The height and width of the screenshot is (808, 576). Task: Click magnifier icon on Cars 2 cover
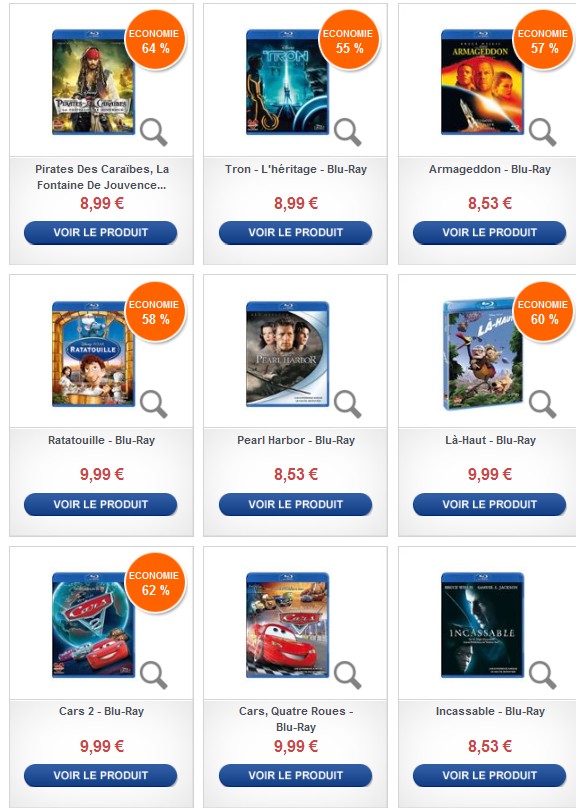coord(154,675)
